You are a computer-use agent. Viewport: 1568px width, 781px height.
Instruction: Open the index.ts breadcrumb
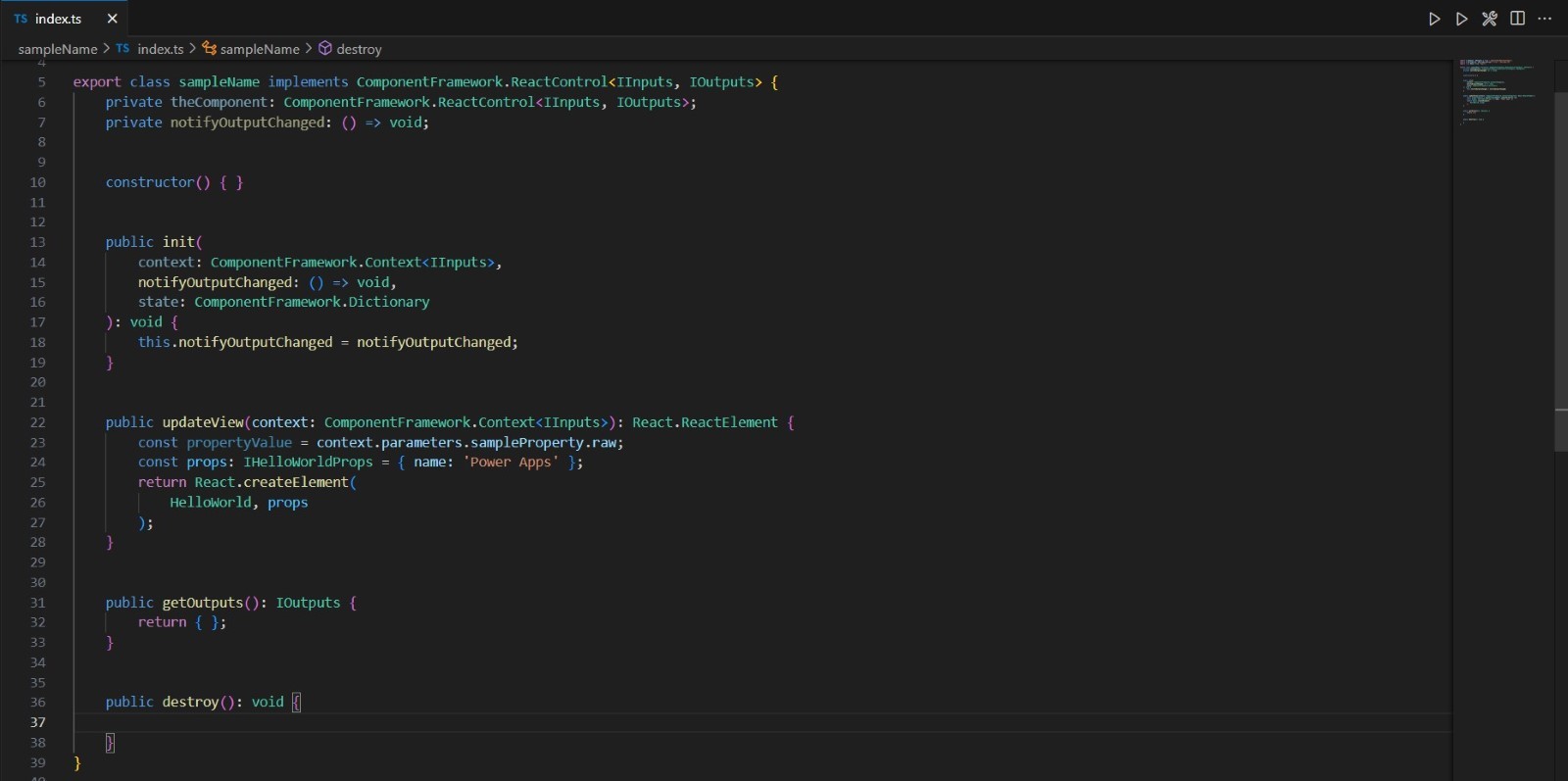click(x=161, y=49)
